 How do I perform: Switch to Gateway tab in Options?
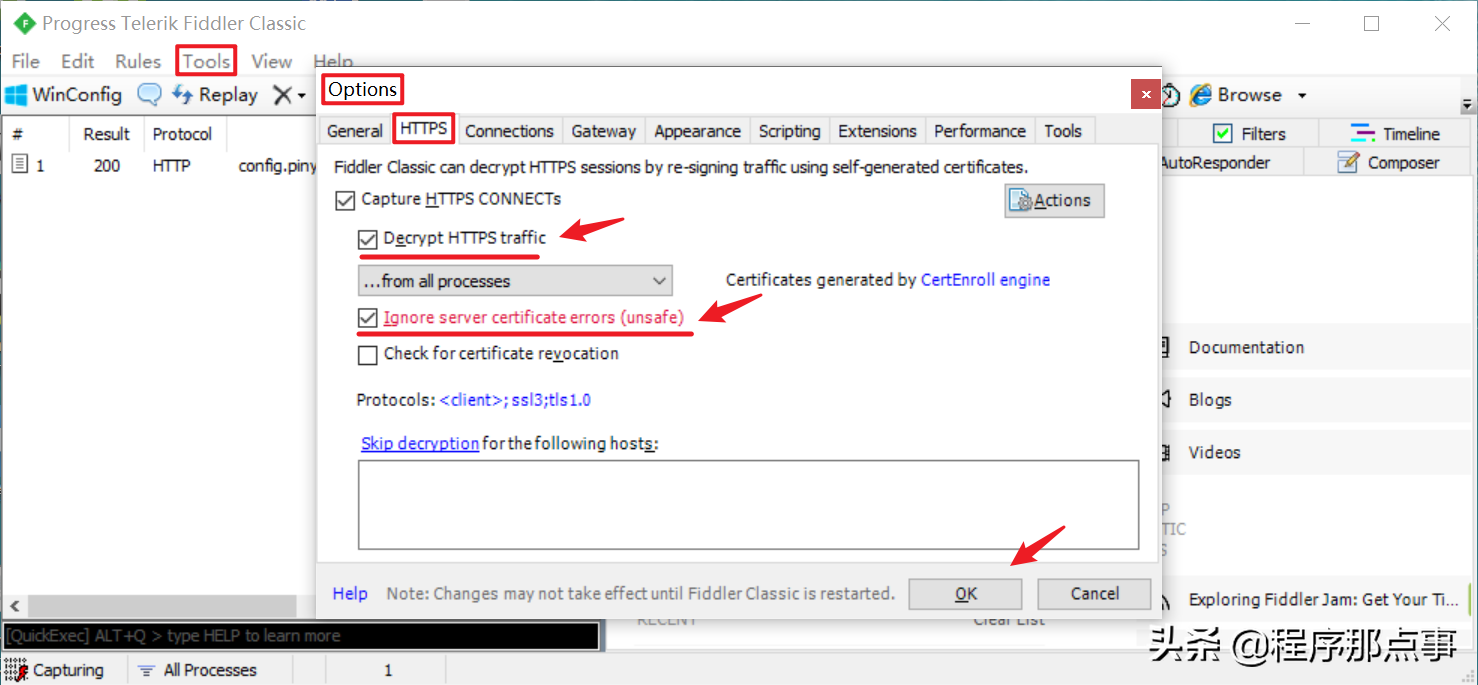[603, 131]
